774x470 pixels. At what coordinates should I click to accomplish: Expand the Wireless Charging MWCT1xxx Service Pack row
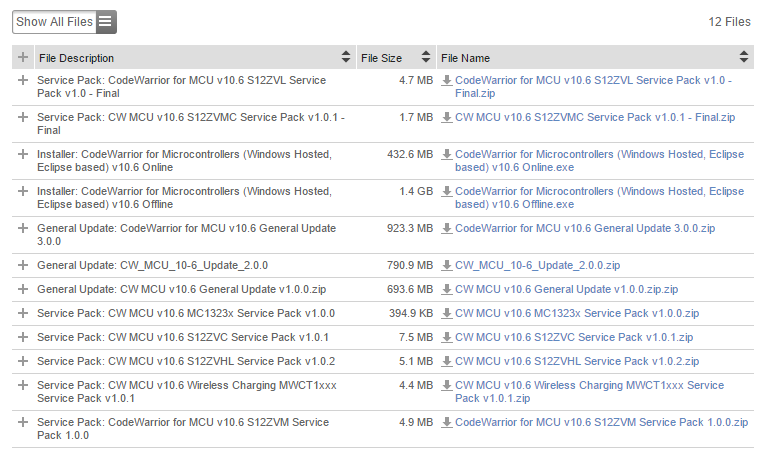[23, 385]
